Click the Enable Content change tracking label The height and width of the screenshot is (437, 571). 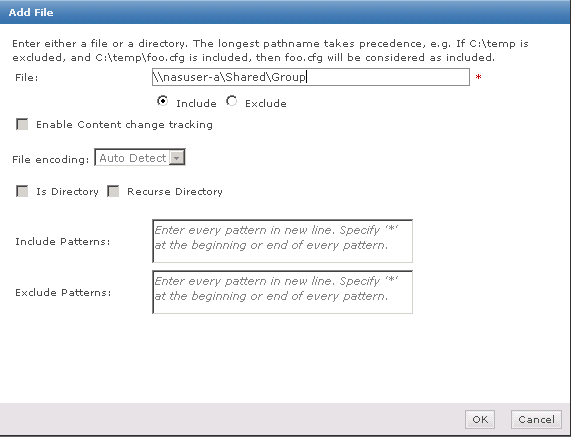[x=124, y=125]
